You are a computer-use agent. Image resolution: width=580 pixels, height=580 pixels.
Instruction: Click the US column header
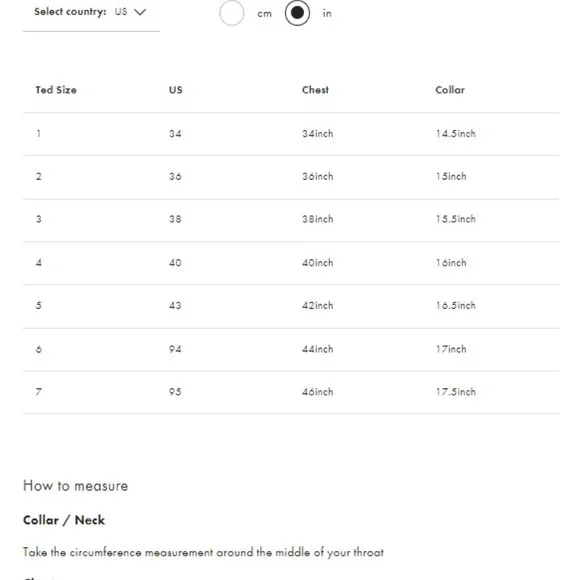pos(176,90)
